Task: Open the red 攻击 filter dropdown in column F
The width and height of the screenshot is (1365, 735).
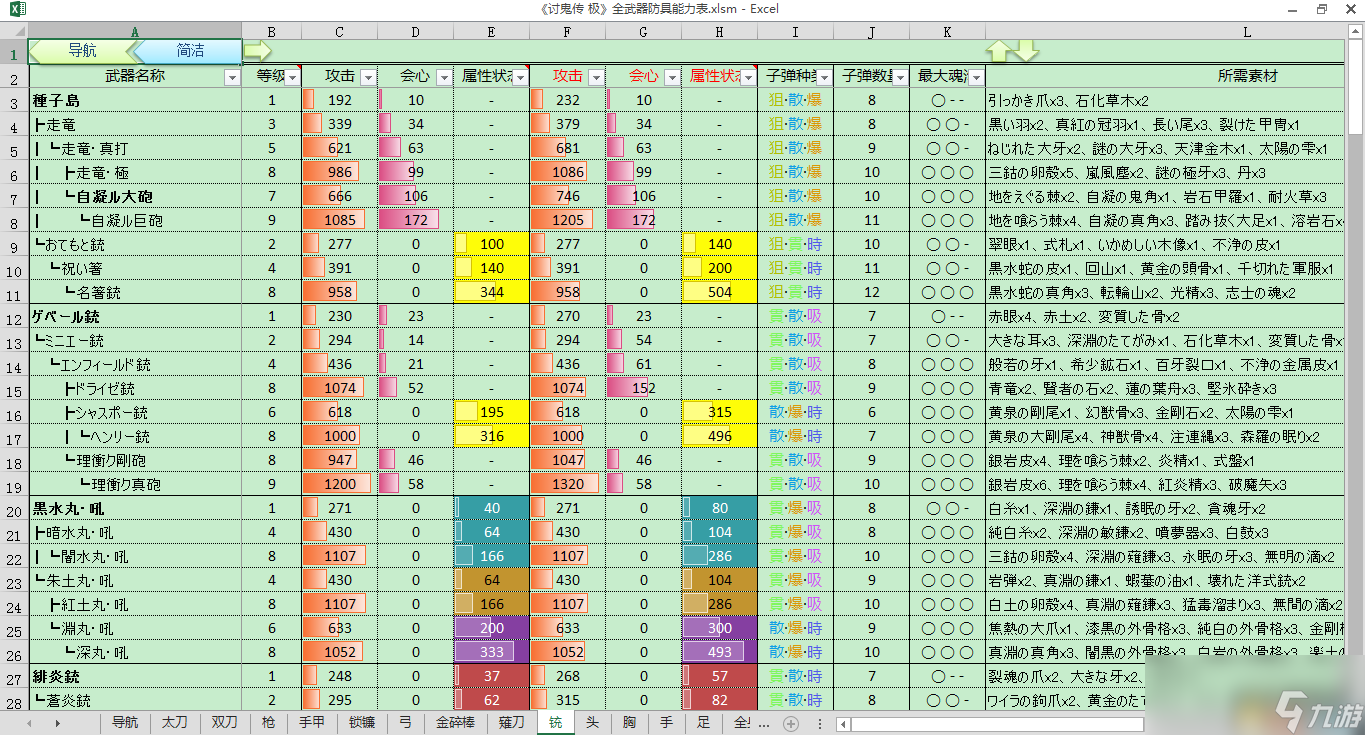Action: coord(596,77)
